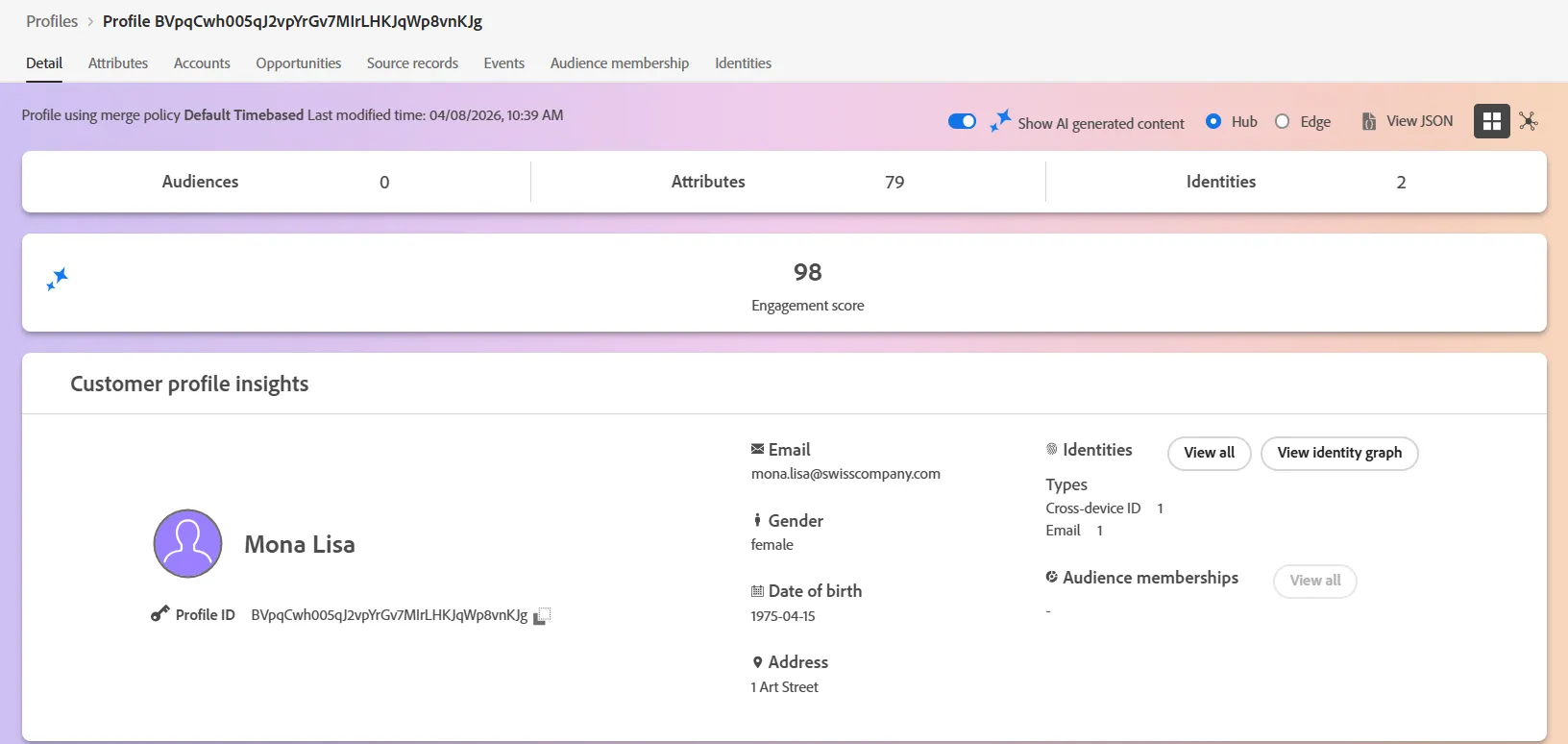Open the Source records tab
1568x744 pixels.
pos(412,63)
